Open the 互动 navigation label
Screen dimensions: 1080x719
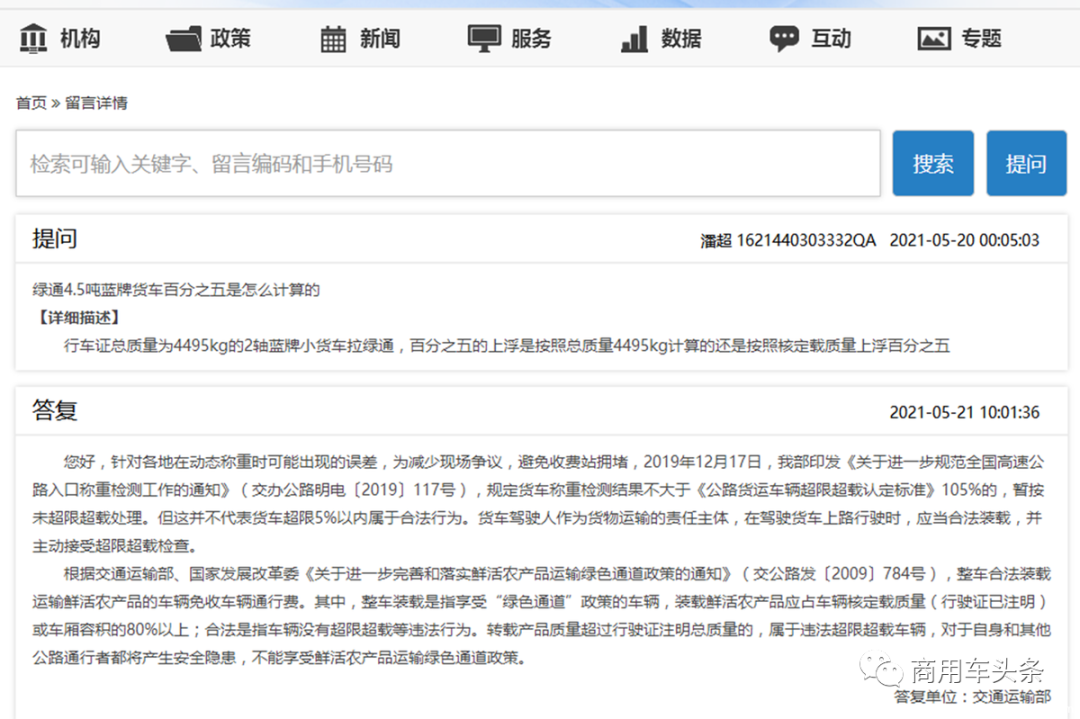click(831, 39)
